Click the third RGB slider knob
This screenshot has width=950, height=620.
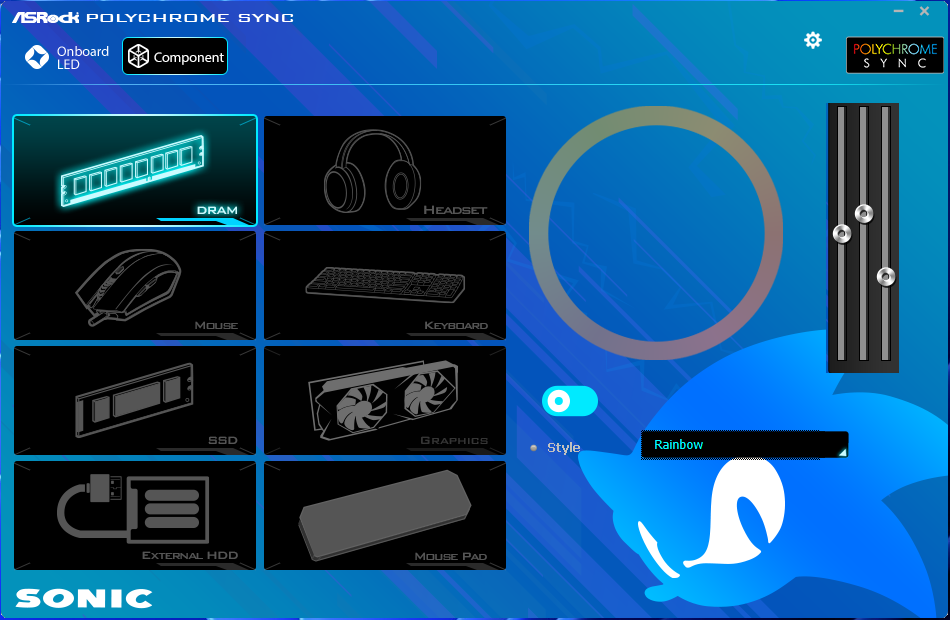(886, 276)
